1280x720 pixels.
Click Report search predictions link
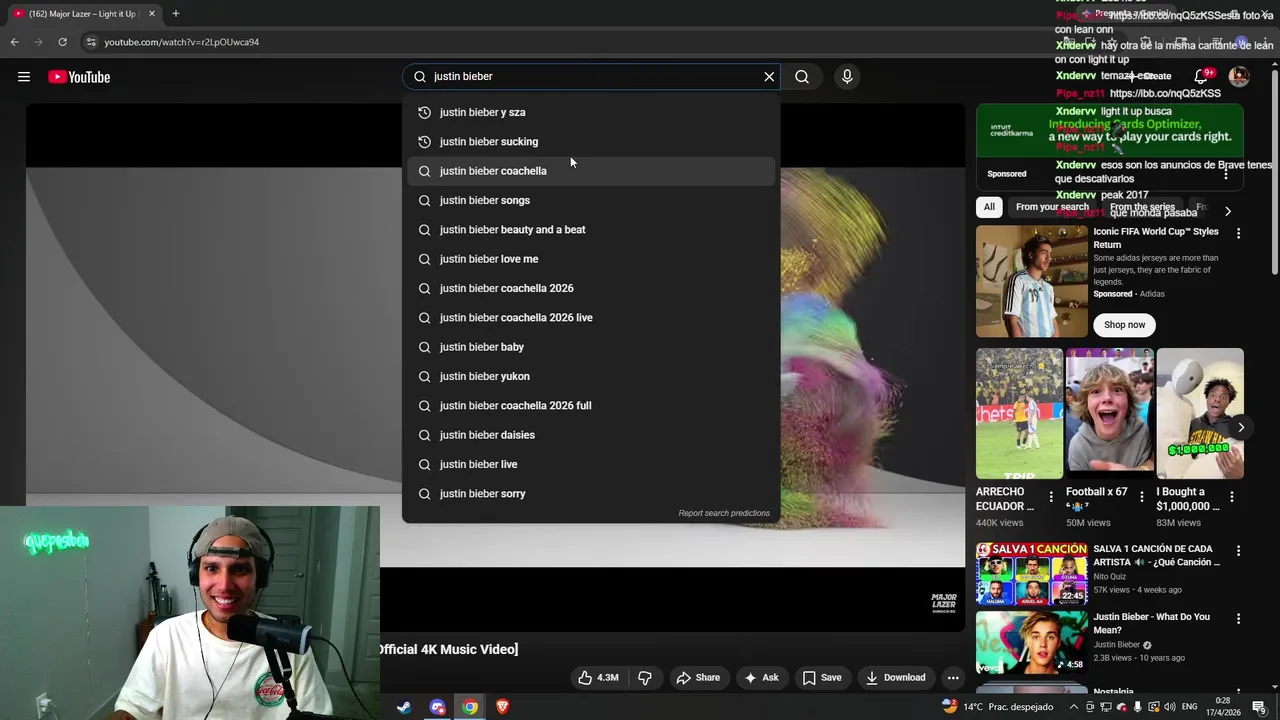pyautogui.click(x=724, y=513)
